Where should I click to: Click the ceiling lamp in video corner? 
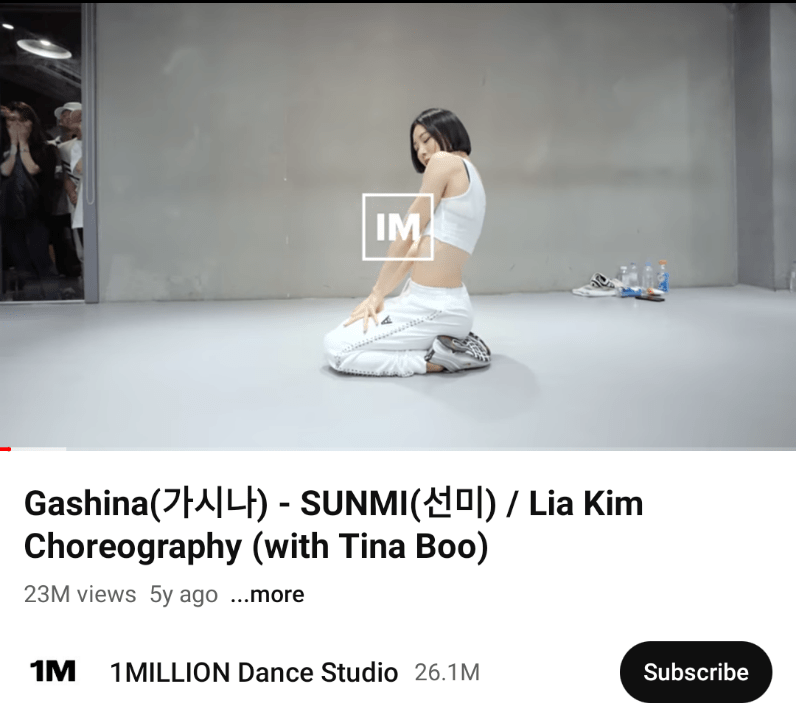[x=44, y=47]
